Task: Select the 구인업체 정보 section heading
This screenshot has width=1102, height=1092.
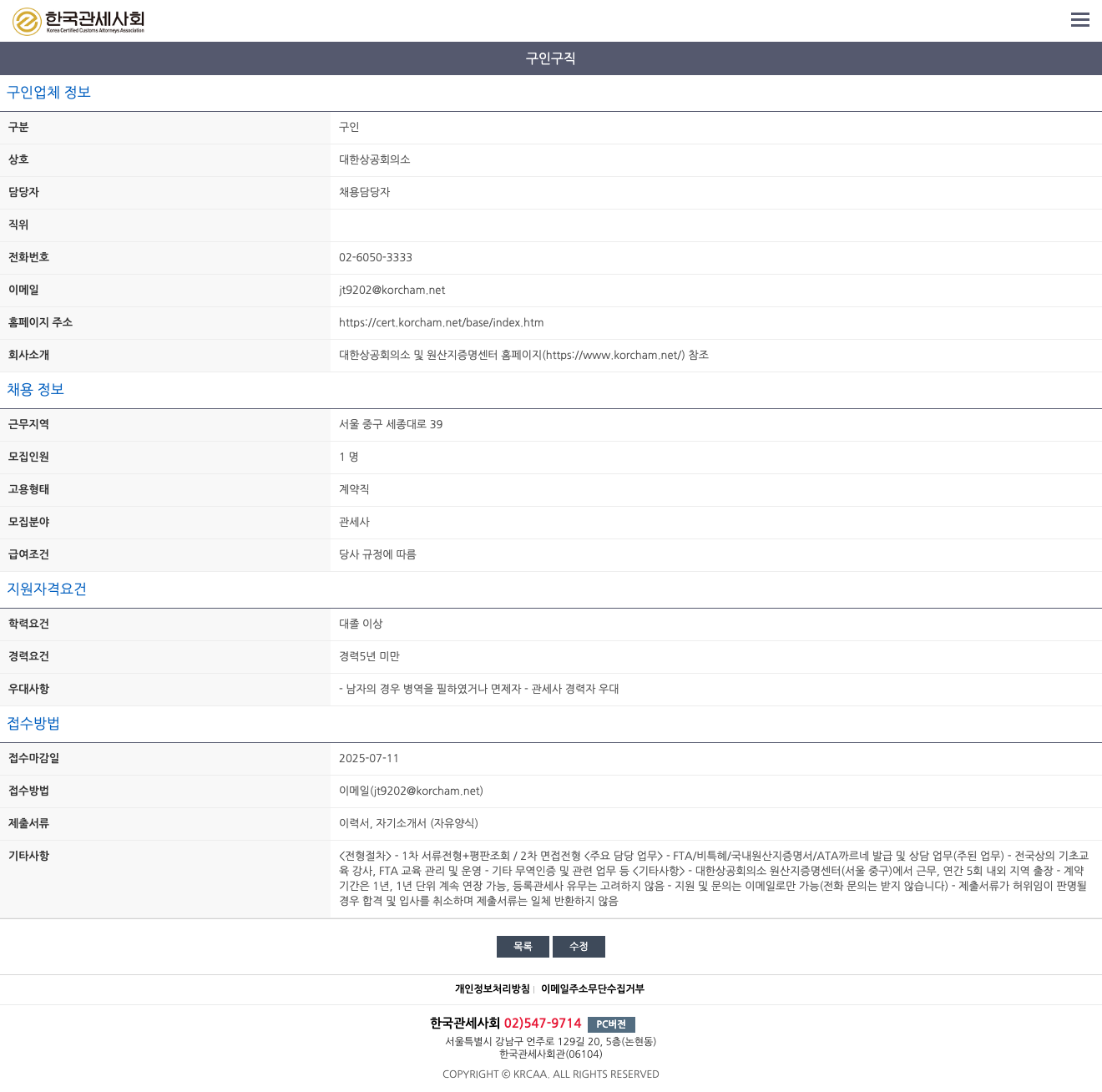Action: click(49, 93)
